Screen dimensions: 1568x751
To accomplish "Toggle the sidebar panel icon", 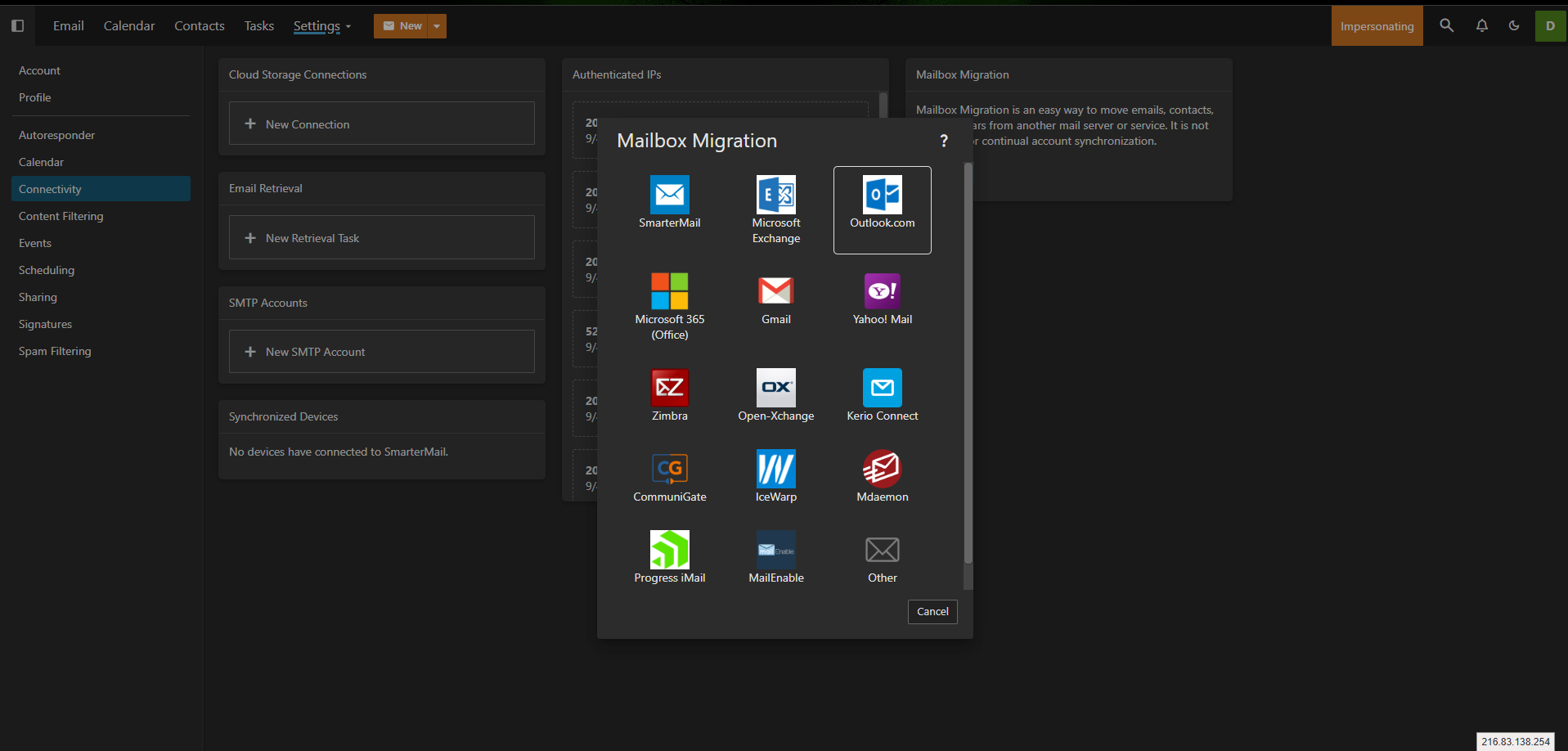I will (18, 26).
